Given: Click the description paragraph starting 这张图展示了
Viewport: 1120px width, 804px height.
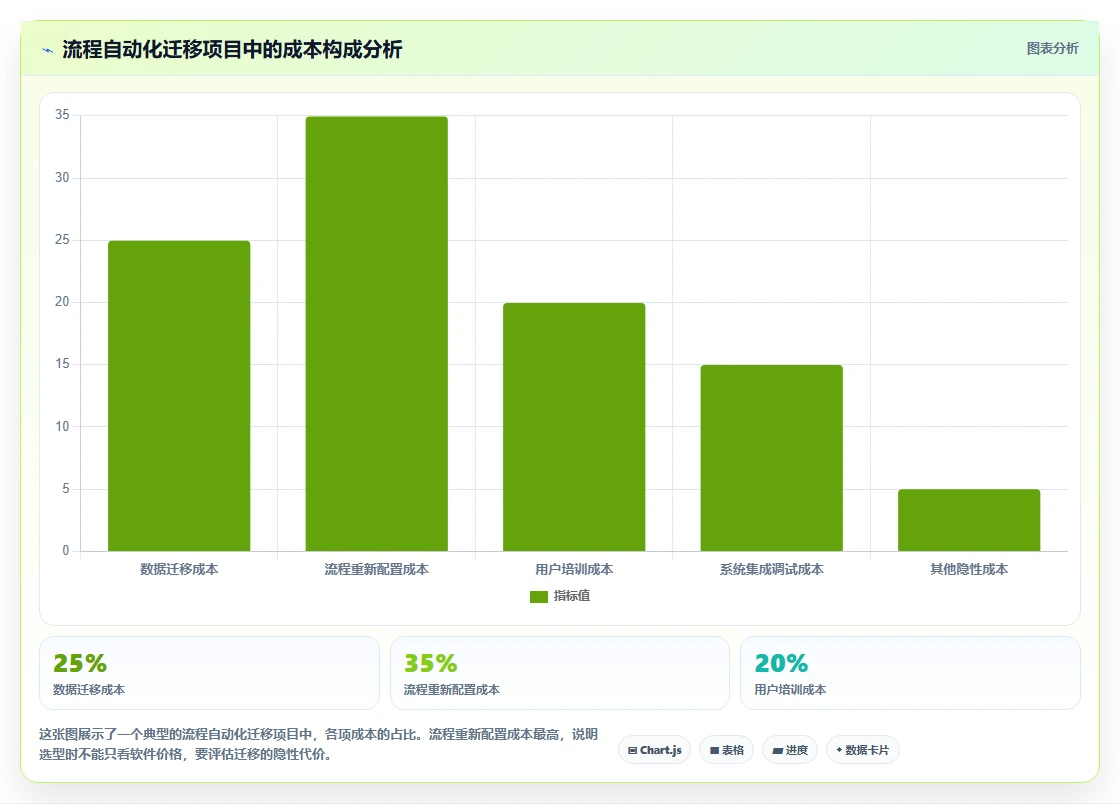Looking at the screenshot, I should [319, 744].
